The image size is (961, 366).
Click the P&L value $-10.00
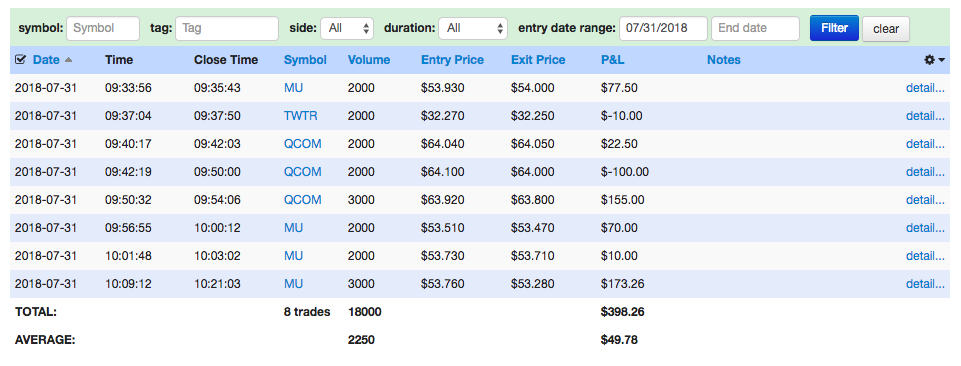pyautogui.click(x=621, y=116)
